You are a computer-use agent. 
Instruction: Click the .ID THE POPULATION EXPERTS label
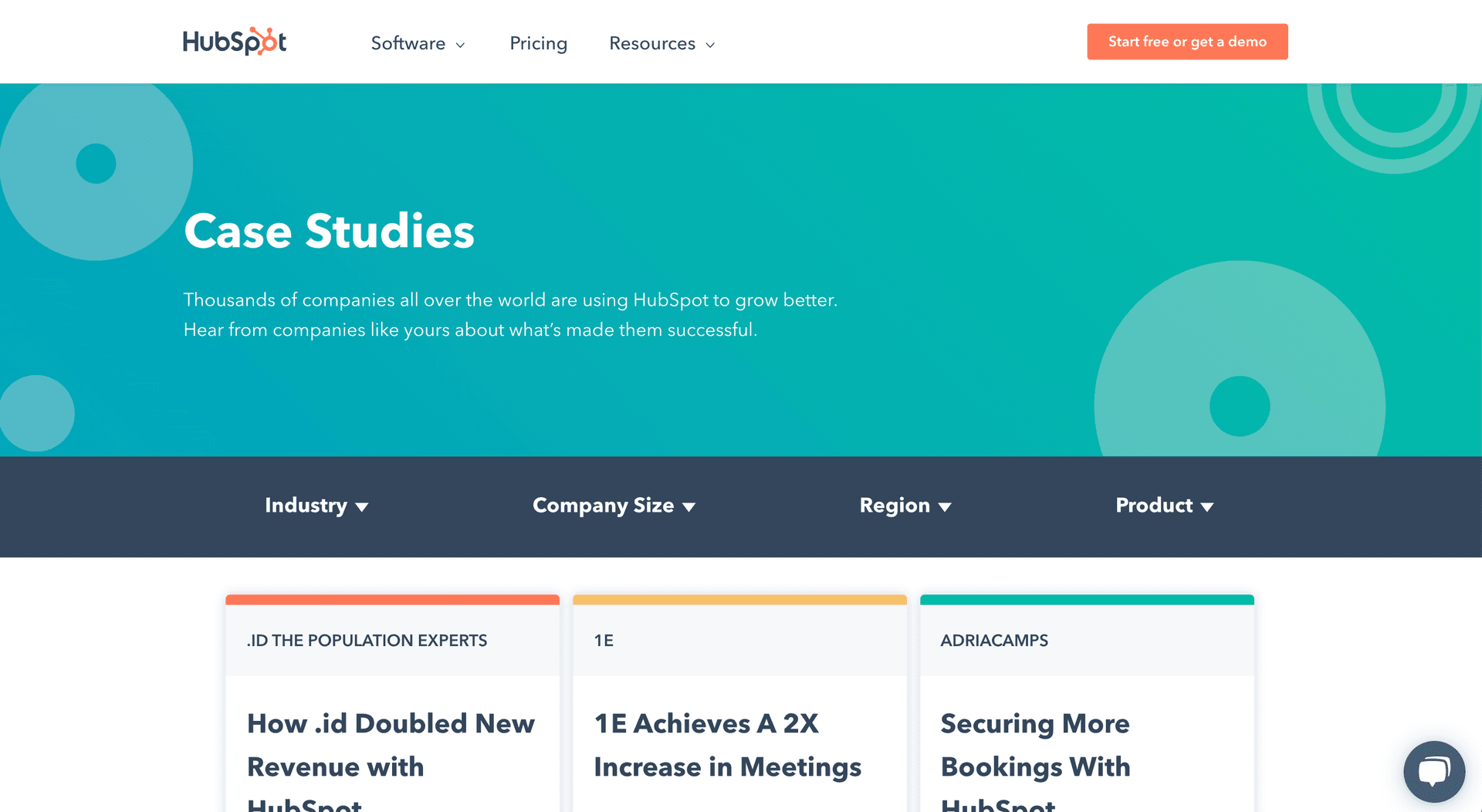[367, 641]
